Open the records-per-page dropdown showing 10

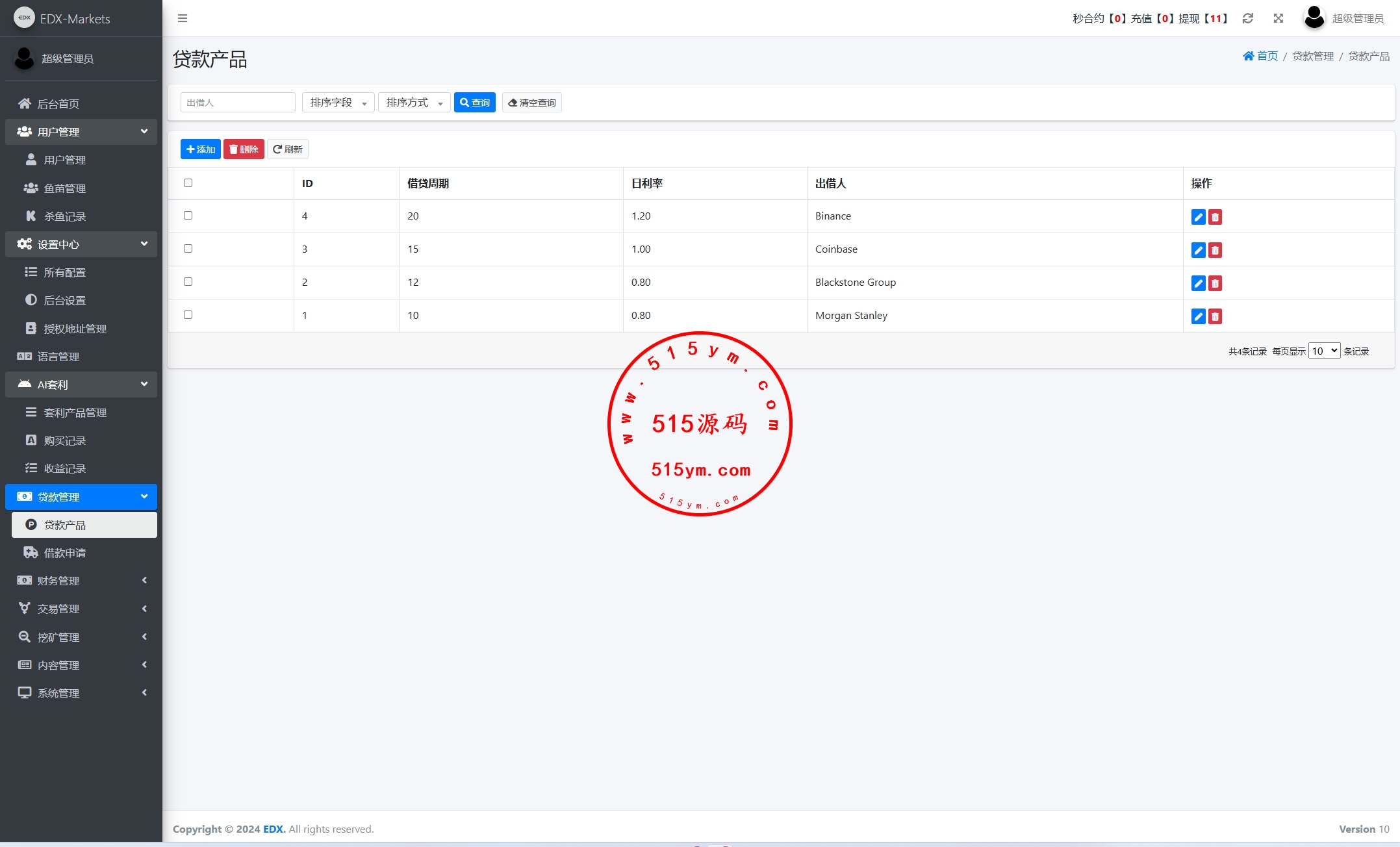click(1323, 351)
